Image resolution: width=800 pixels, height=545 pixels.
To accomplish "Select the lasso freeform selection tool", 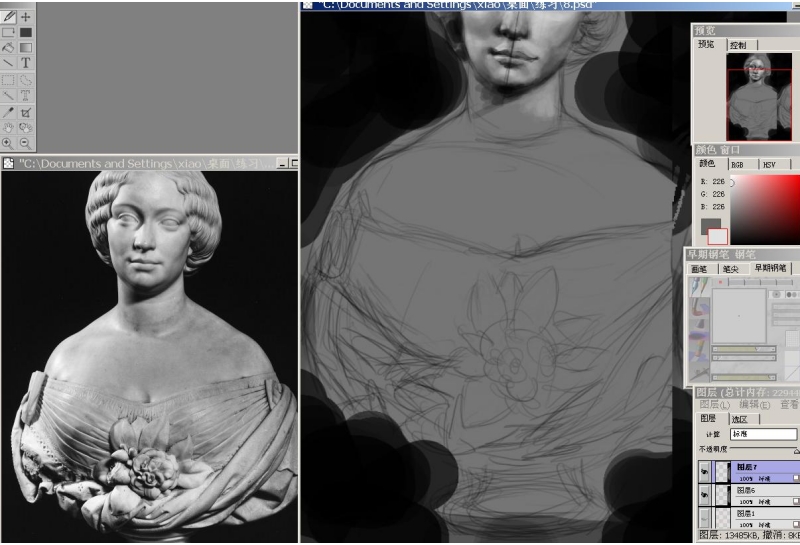I will pyautogui.click(x=26, y=80).
